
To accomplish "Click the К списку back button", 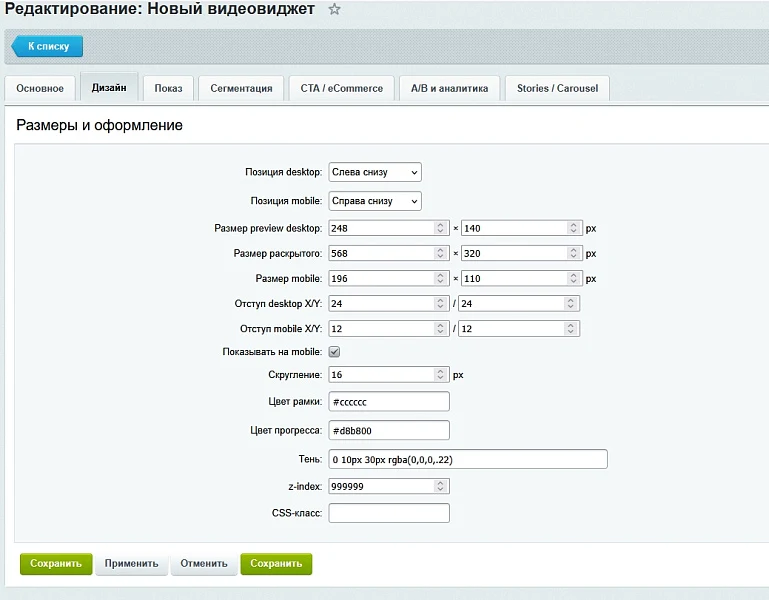I will 47,46.
